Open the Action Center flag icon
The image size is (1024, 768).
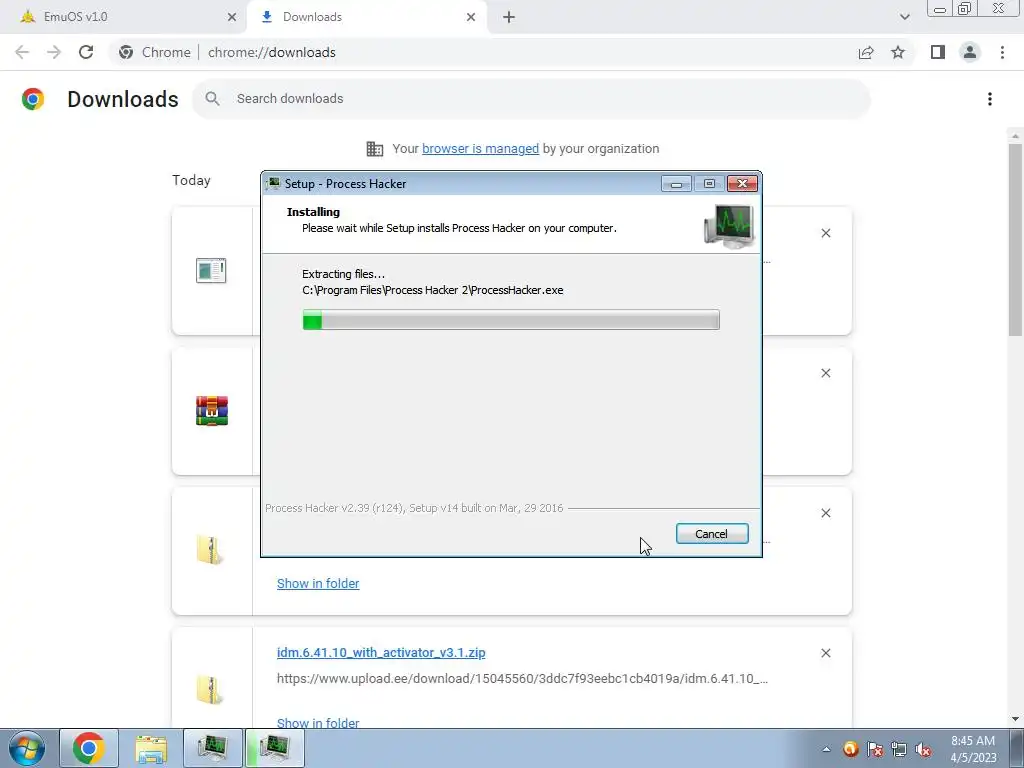875,749
